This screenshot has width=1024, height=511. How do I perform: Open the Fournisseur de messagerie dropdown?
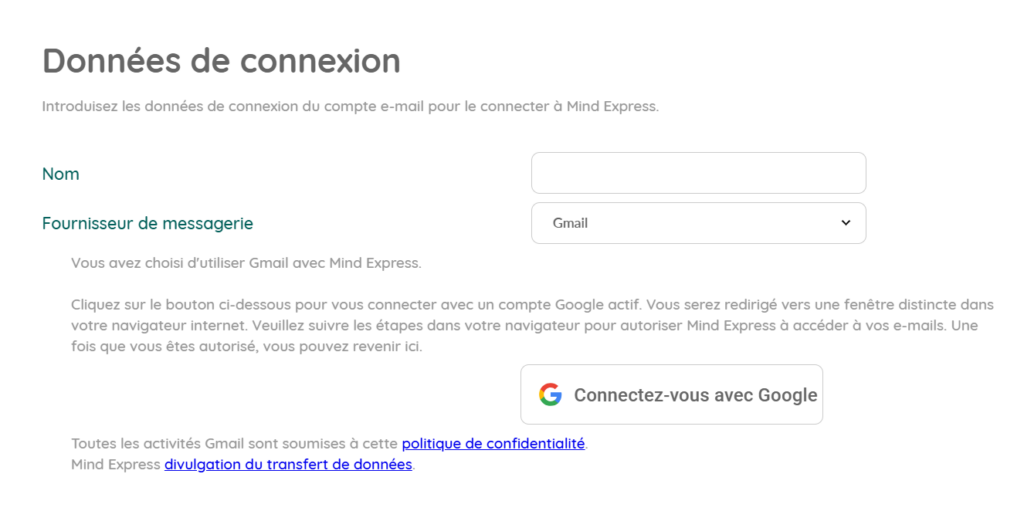(697, 223)
